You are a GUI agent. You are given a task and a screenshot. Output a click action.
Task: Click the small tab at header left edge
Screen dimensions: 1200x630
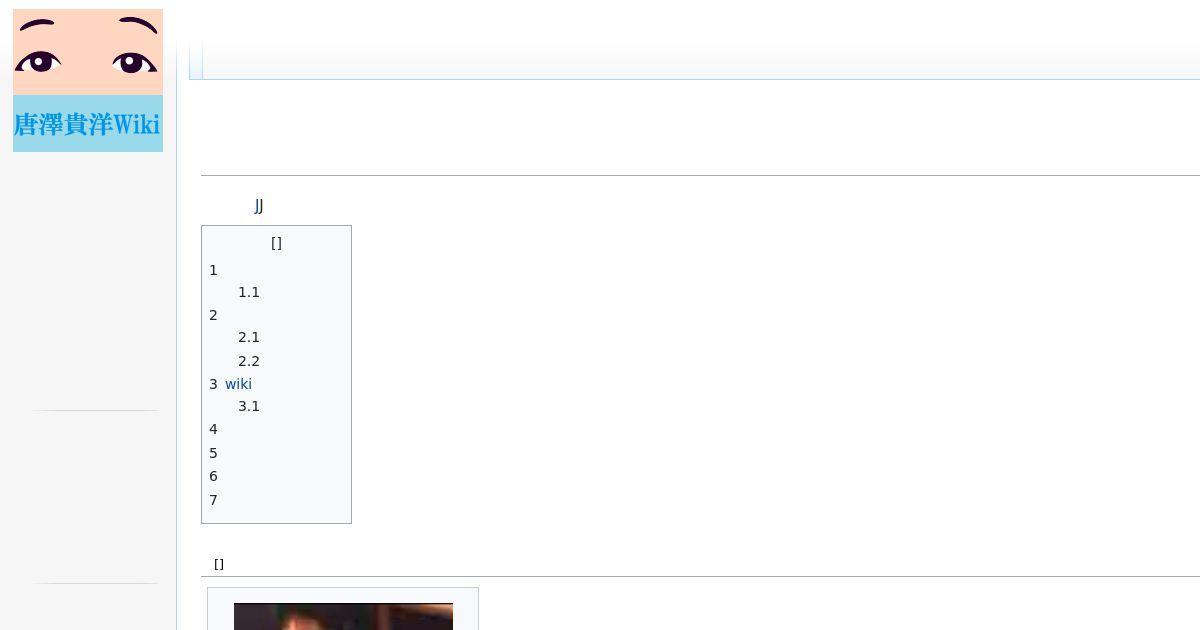click(196, 60)
